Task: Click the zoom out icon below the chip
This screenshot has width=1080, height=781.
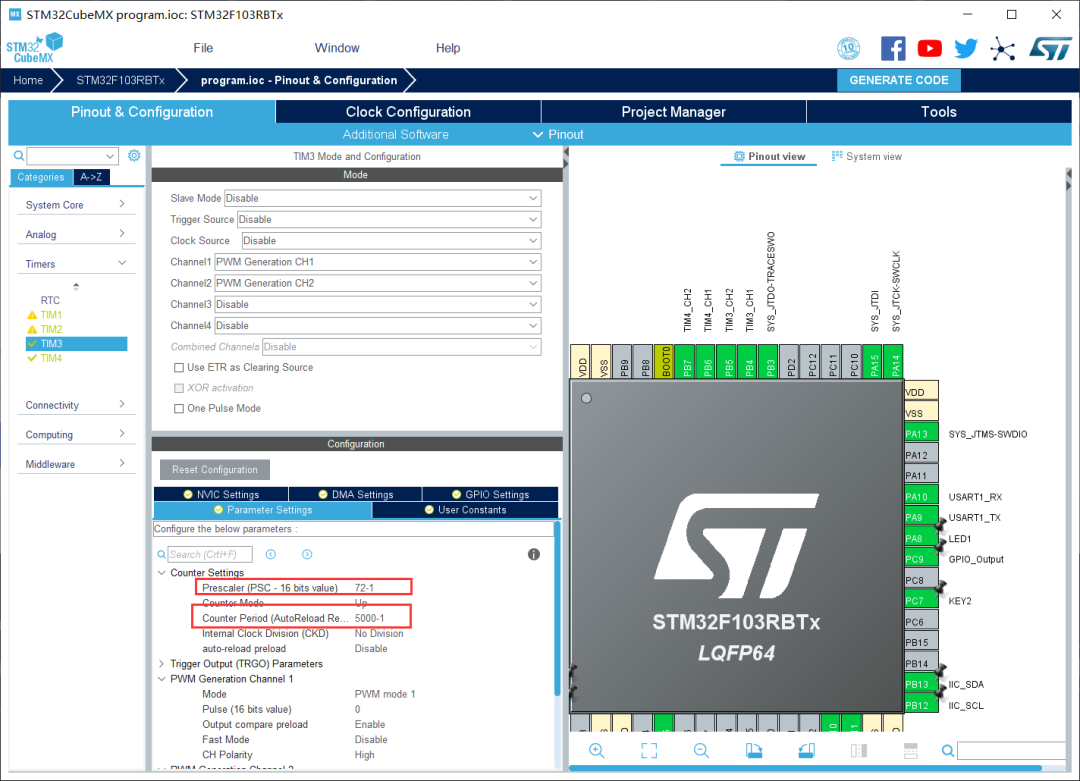Action: [x=701, y=750]
